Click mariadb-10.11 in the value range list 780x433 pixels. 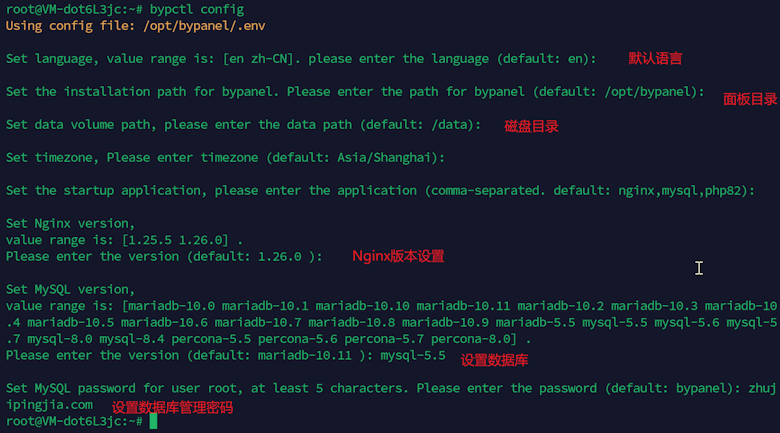click(x=464, y=306)
